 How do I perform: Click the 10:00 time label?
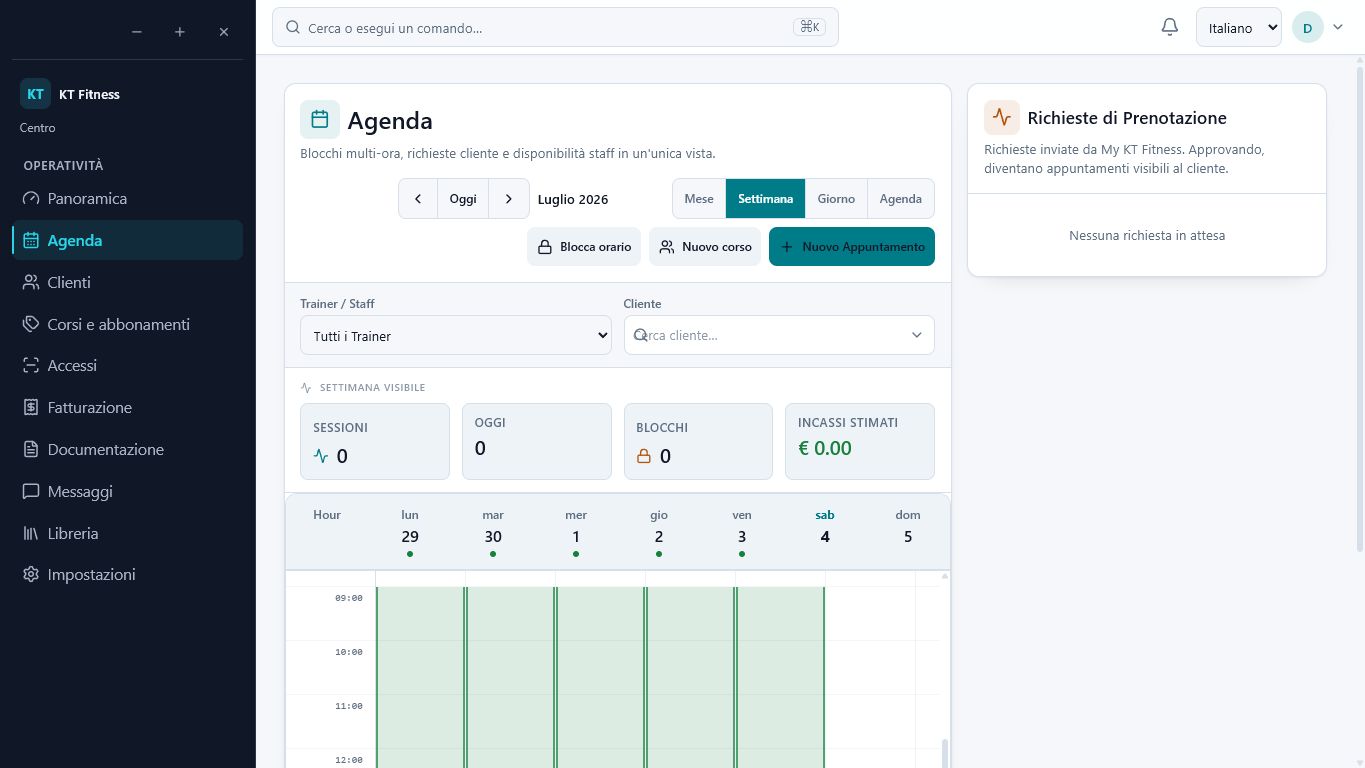(349, 652)
